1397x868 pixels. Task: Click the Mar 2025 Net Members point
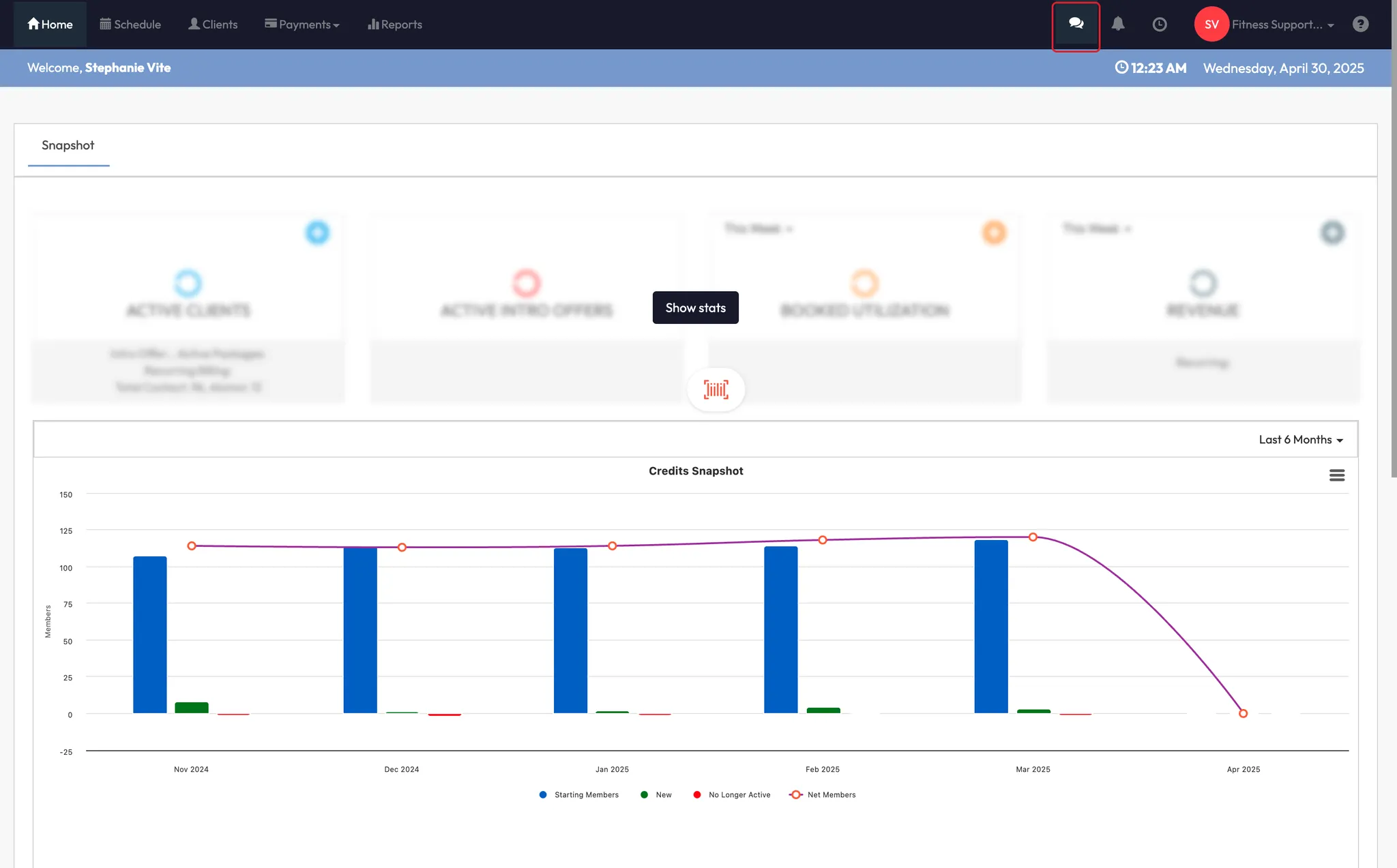[1033, 537]
